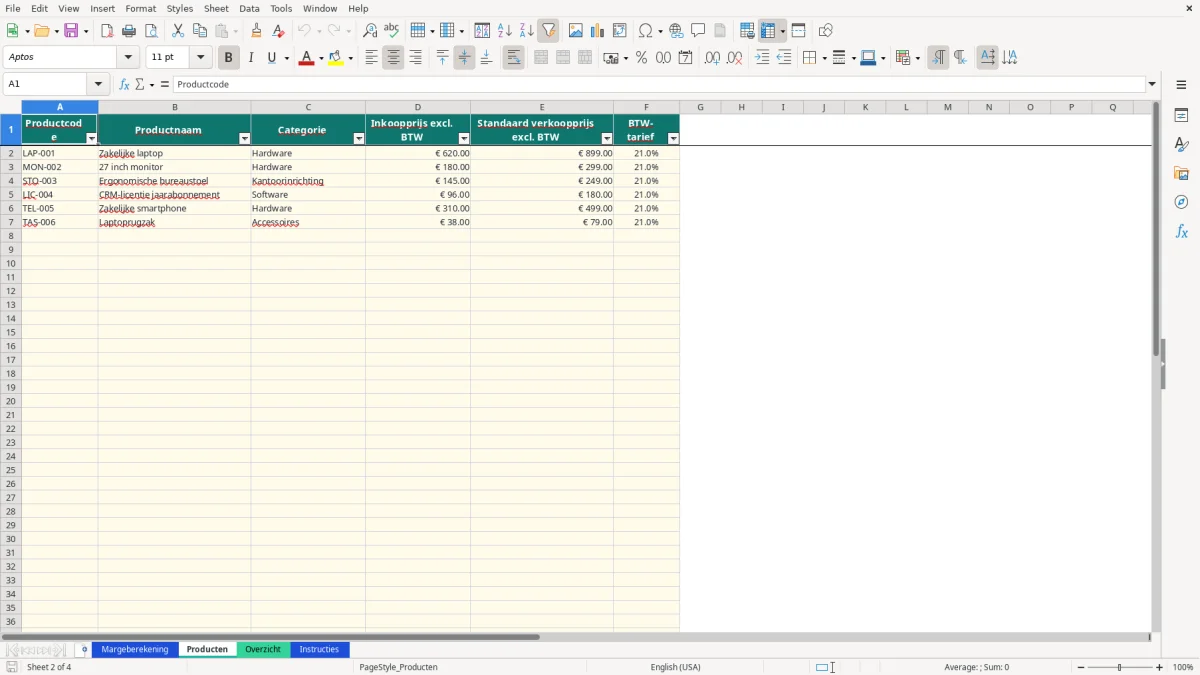The height and width of the screenshot is (675, 1200).
Task: Toggle Left-to-Right text direction
Action: point(938,58)
